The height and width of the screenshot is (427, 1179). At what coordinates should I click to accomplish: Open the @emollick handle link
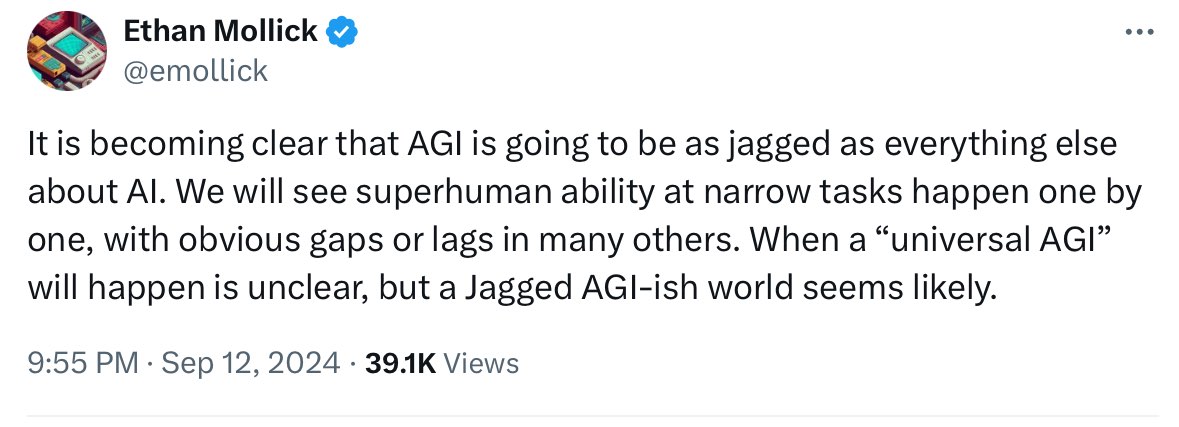click(x=195, y=70)
